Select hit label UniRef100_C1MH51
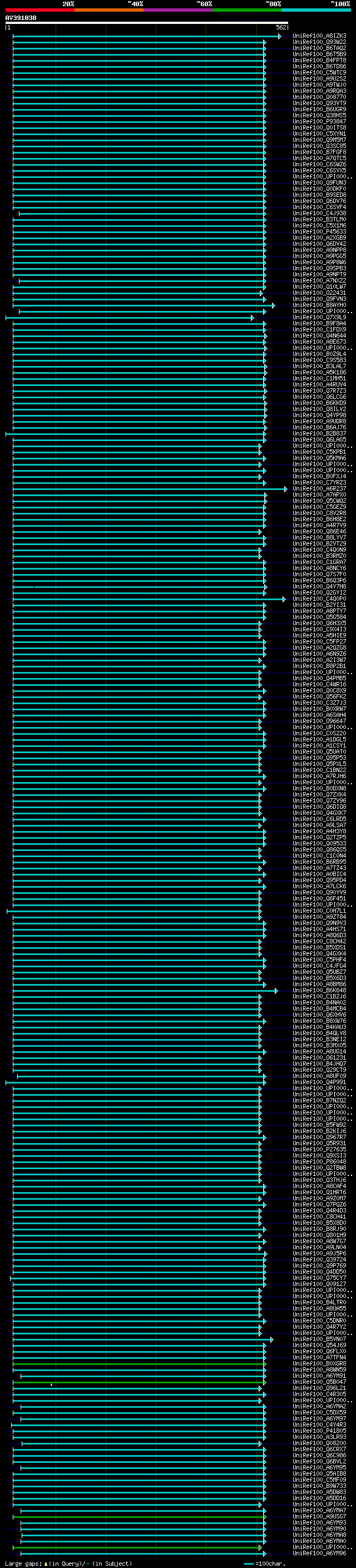356x1568 pixels. 319,379
